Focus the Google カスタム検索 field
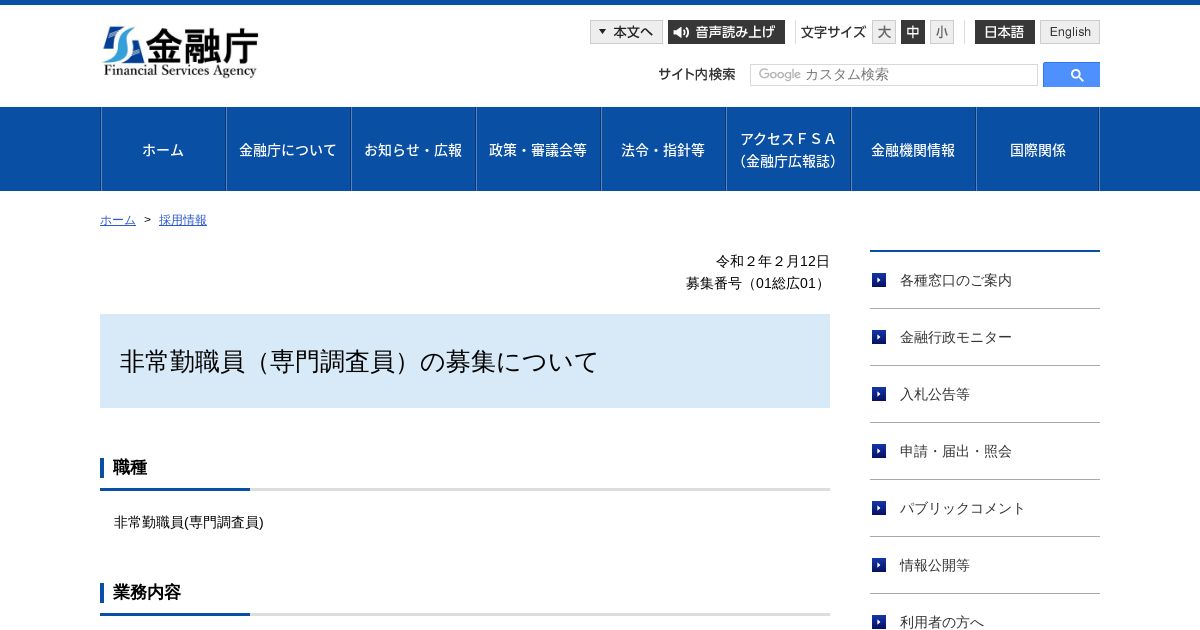 click(x=894, y=75)
